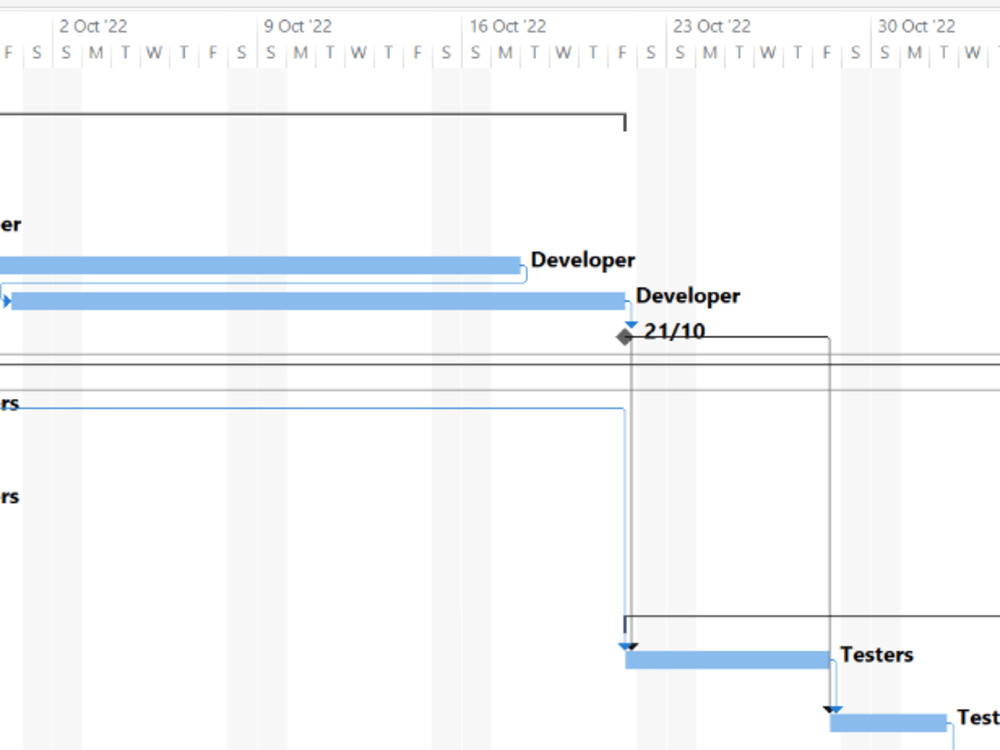The width and height of the screenshot is (1000, 750).
Task: Click the 21/10 milestone date label
Action: (x=674, y=331)
